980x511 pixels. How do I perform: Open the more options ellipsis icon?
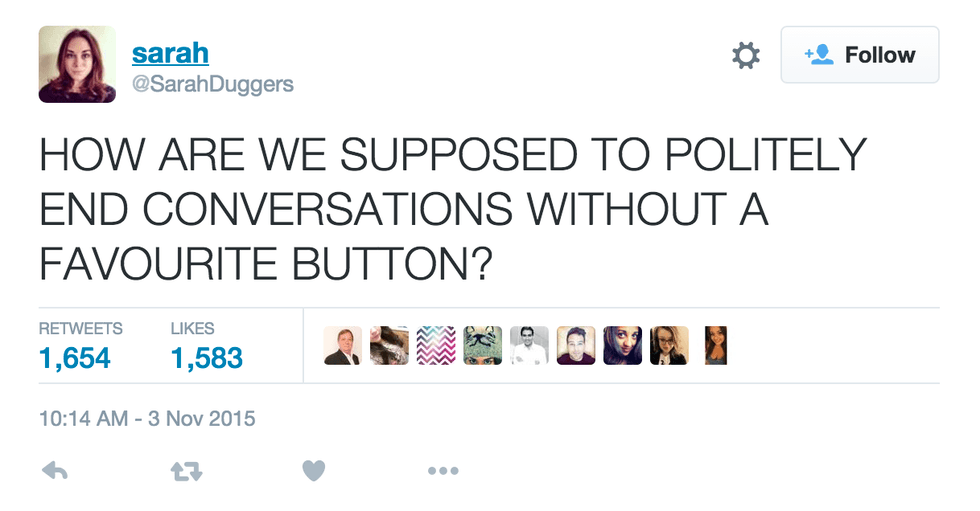coord(442,471)
